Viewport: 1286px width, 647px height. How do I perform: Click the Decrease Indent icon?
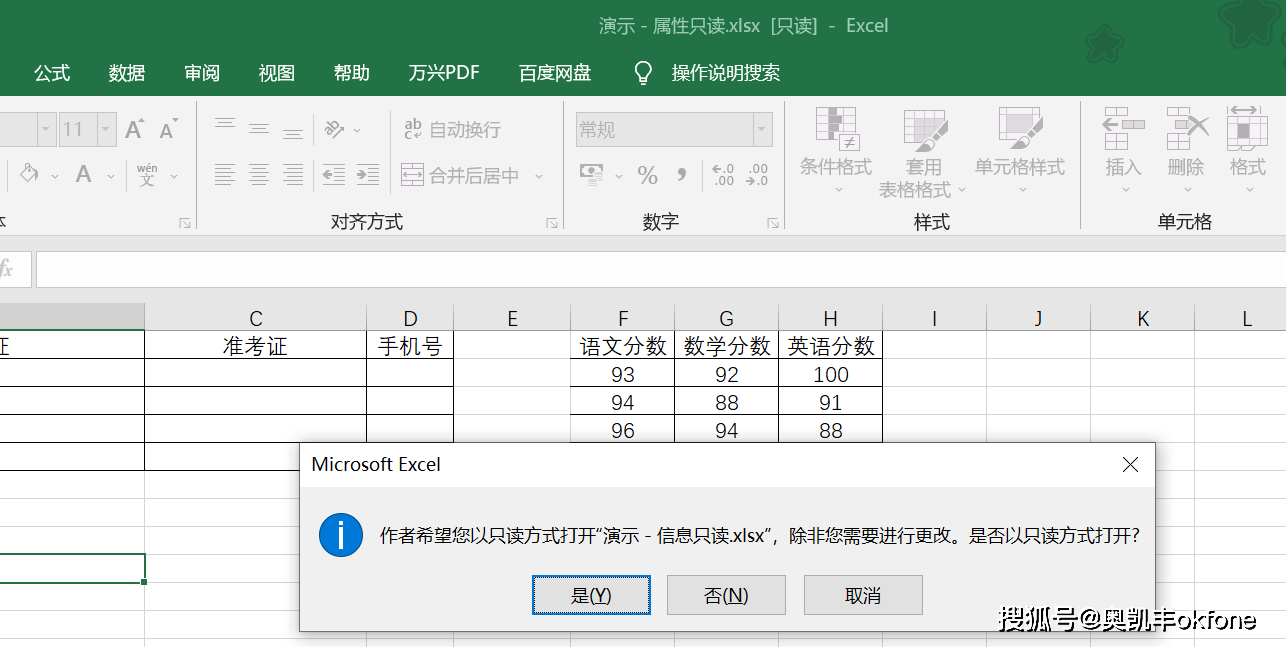(x=333, y=175)
